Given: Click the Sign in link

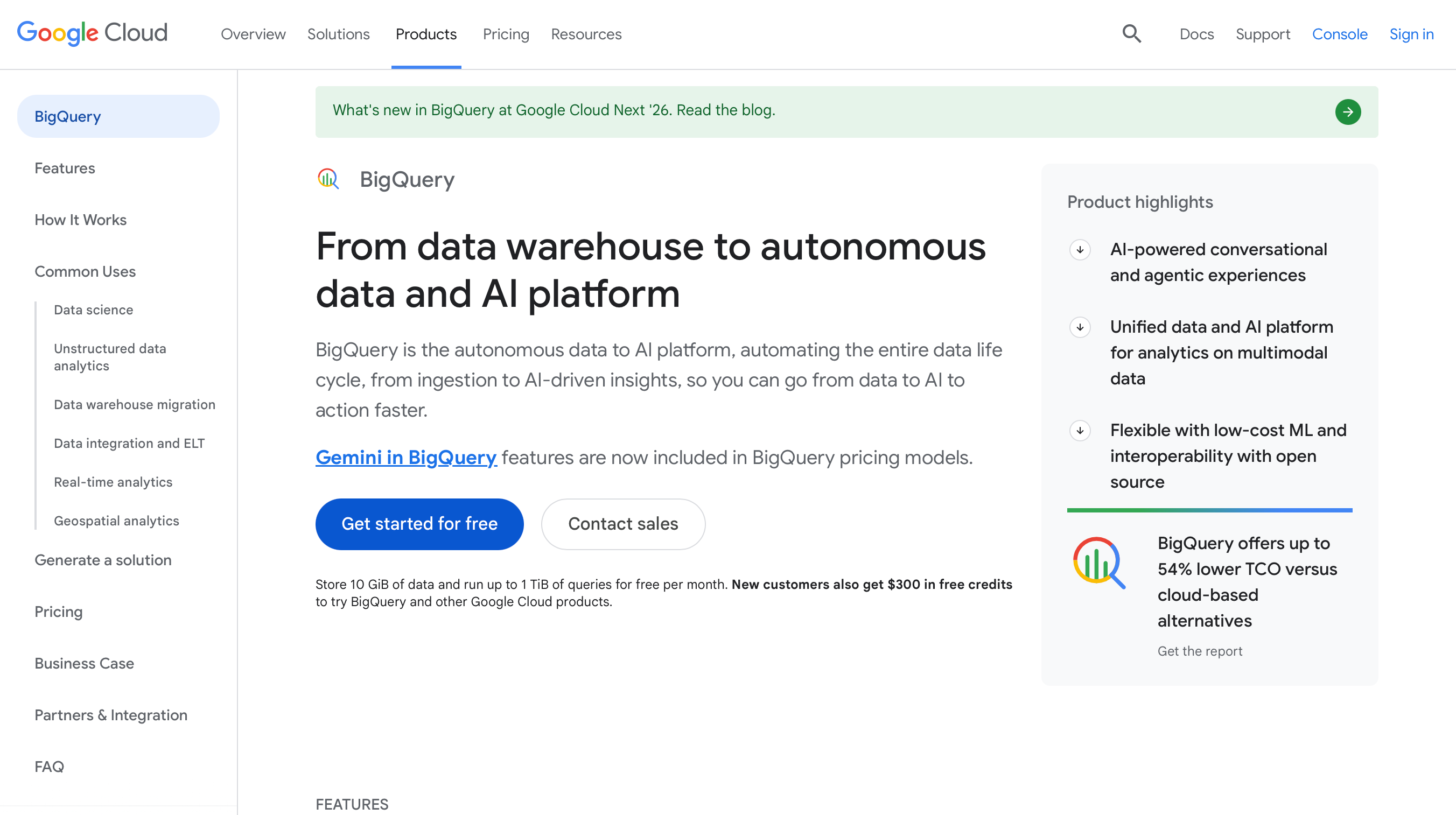Looking at the screenshot, I should [1411, 34].
